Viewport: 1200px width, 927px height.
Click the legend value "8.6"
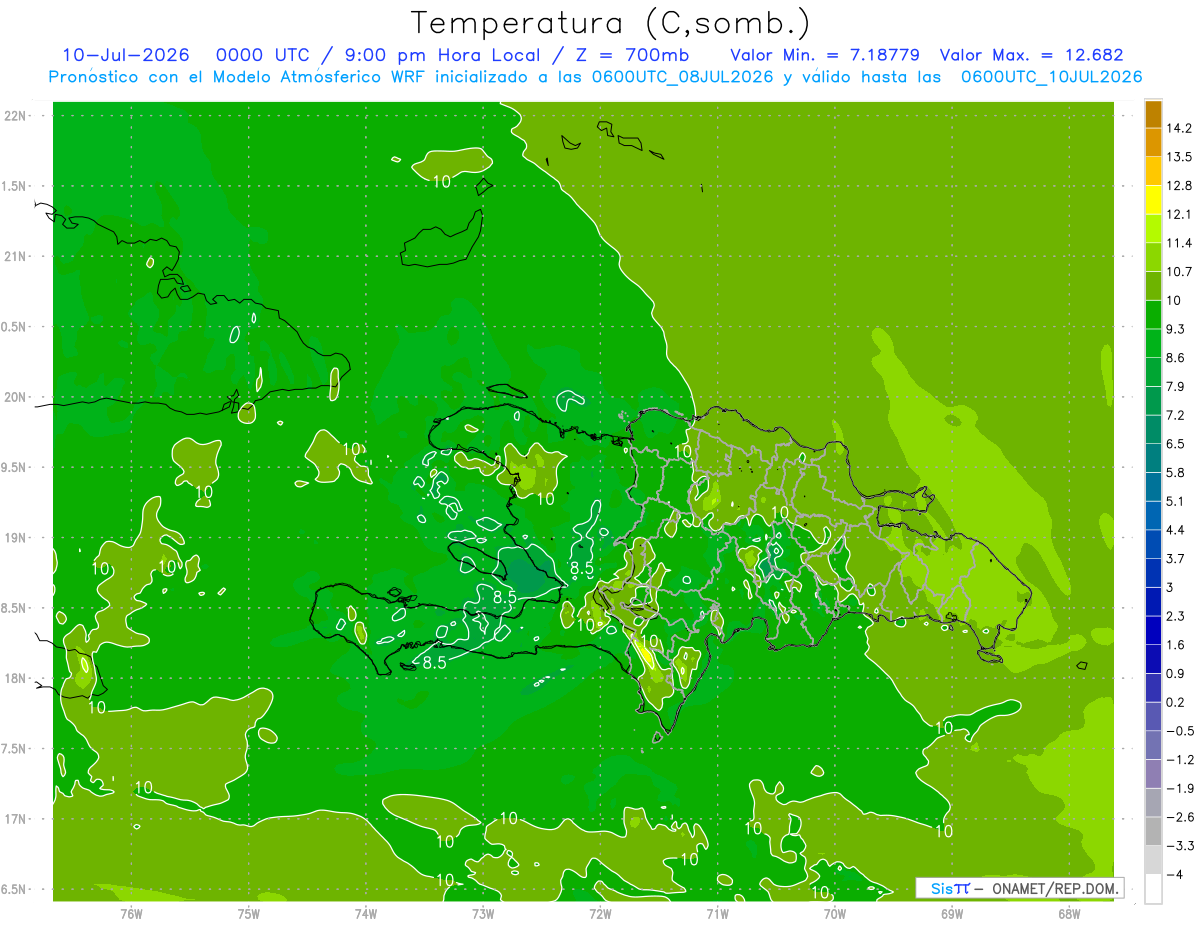(x=1176, y=358)
